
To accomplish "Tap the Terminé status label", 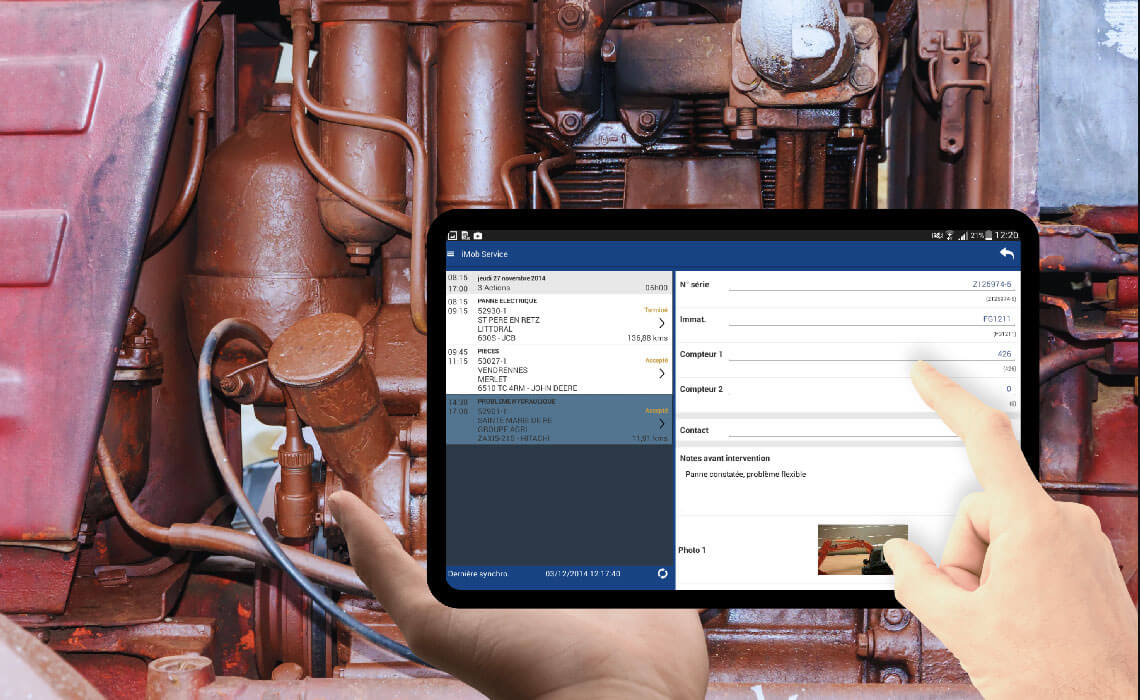I will (x=656, y=310).
